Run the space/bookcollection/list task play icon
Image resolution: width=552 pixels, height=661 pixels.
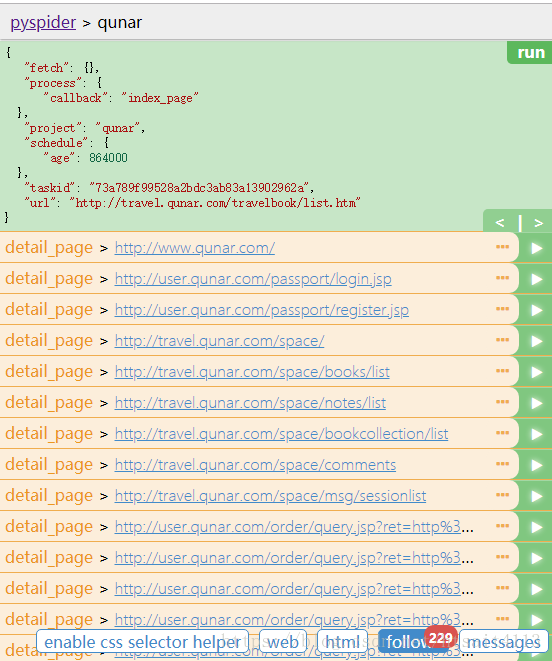[536, 434]
